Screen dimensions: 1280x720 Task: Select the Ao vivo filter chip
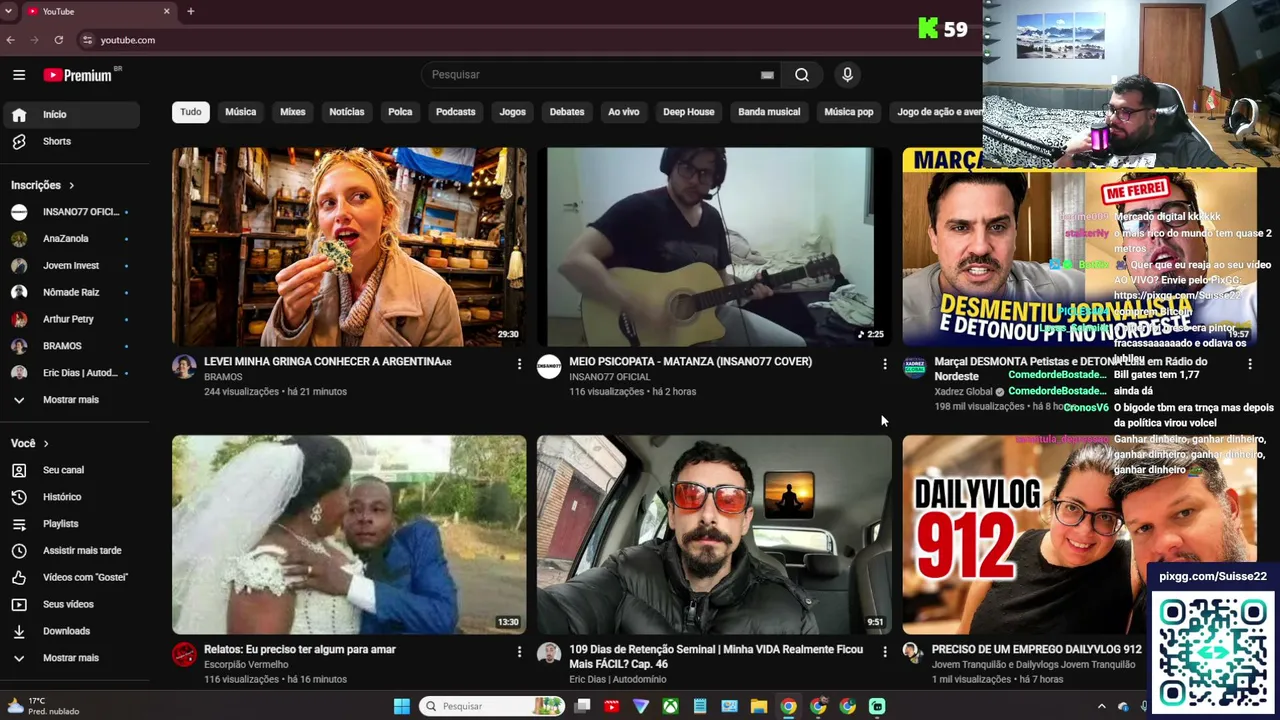coord(624,112)
